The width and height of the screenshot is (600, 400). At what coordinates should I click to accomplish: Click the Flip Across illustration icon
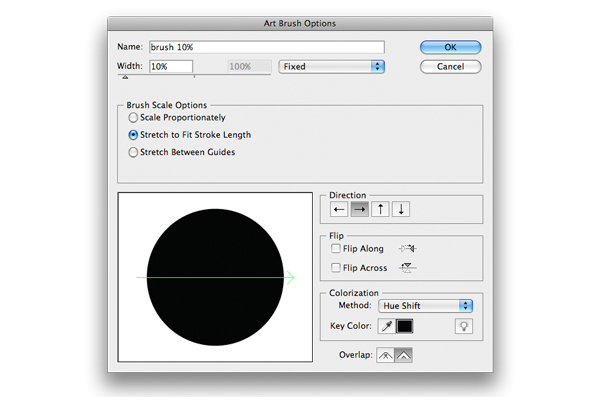(408, 268)
